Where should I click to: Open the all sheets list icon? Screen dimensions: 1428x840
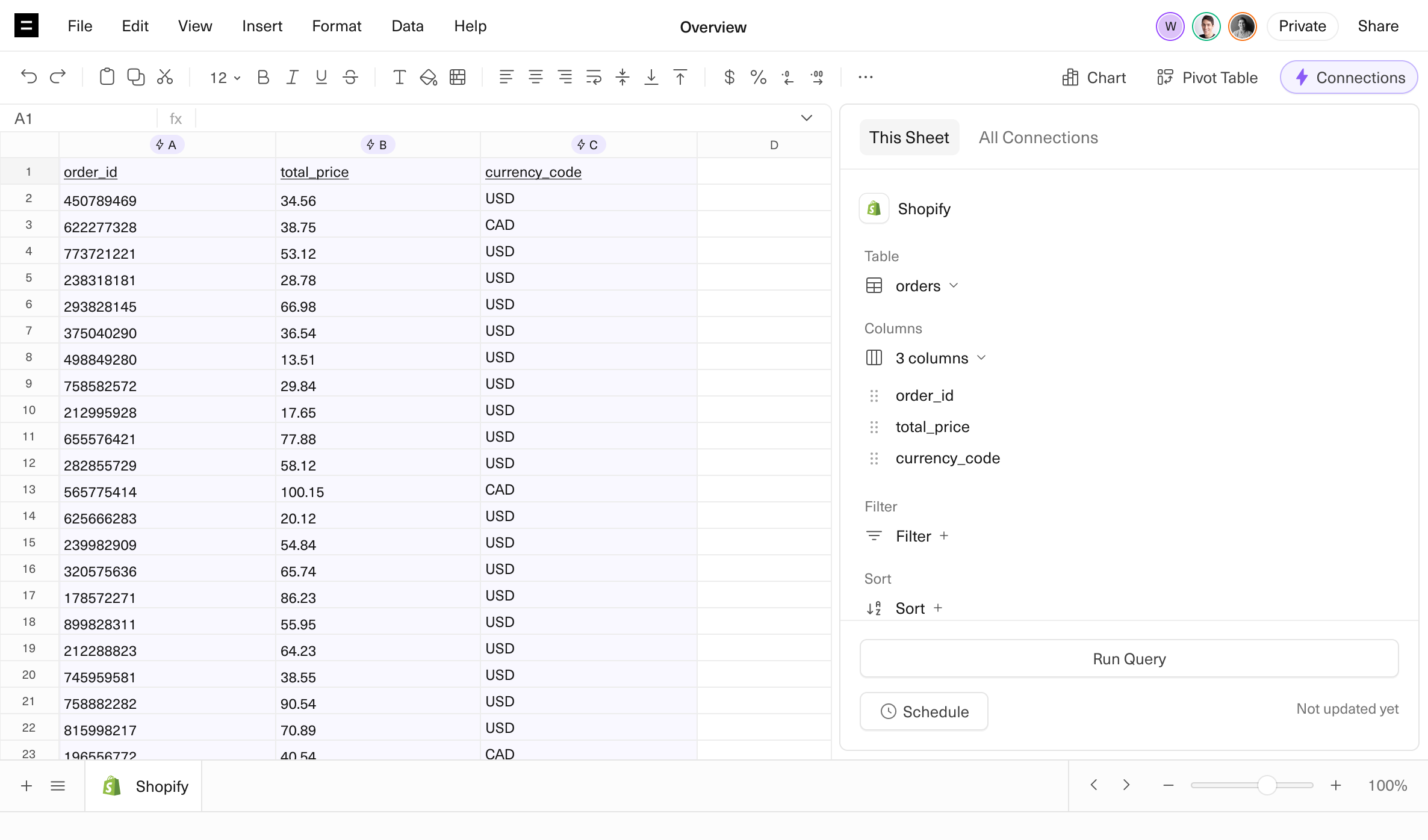[58, 786]
